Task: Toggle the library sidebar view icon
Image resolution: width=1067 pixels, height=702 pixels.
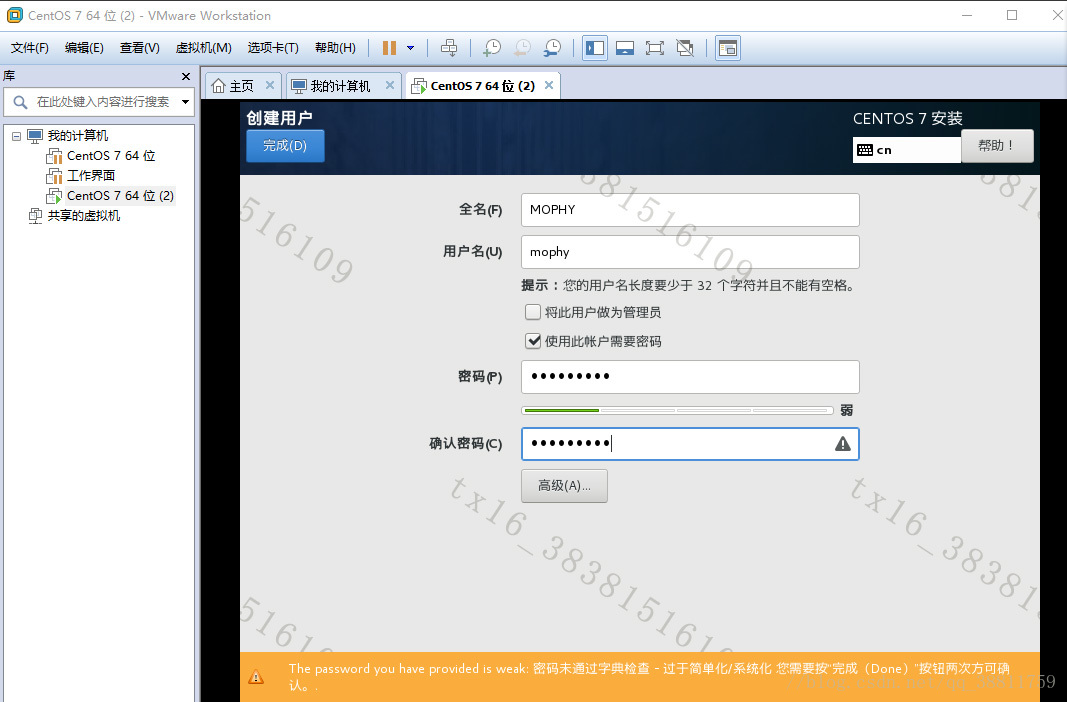Action: pos(595,48)
